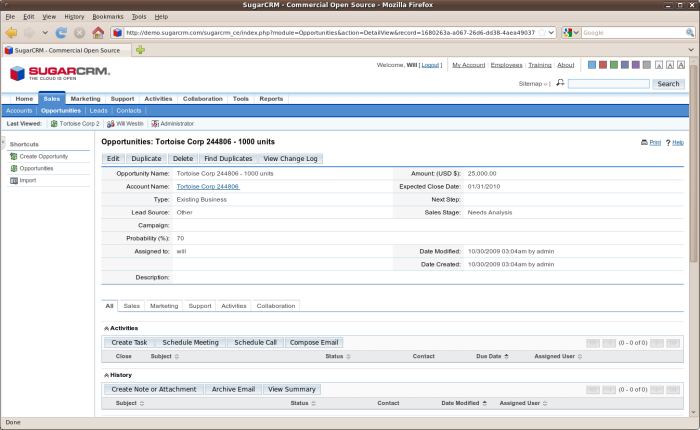This screenshot has width=700, height=430.
Task: Click the Archive Email button
Action: click(233, 389)
